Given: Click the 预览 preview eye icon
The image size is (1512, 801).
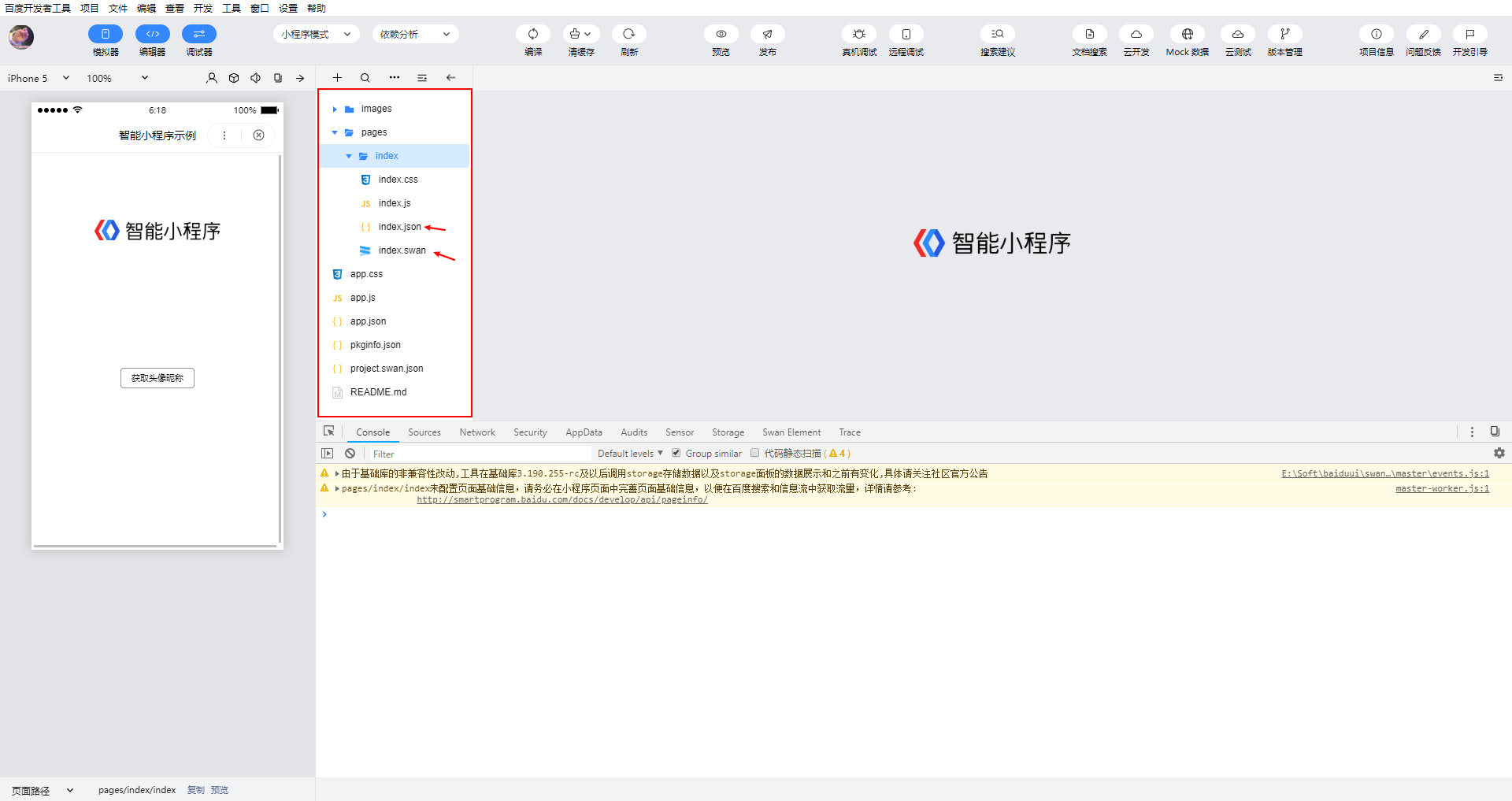Looking at the screenshot, I should 721,34.
